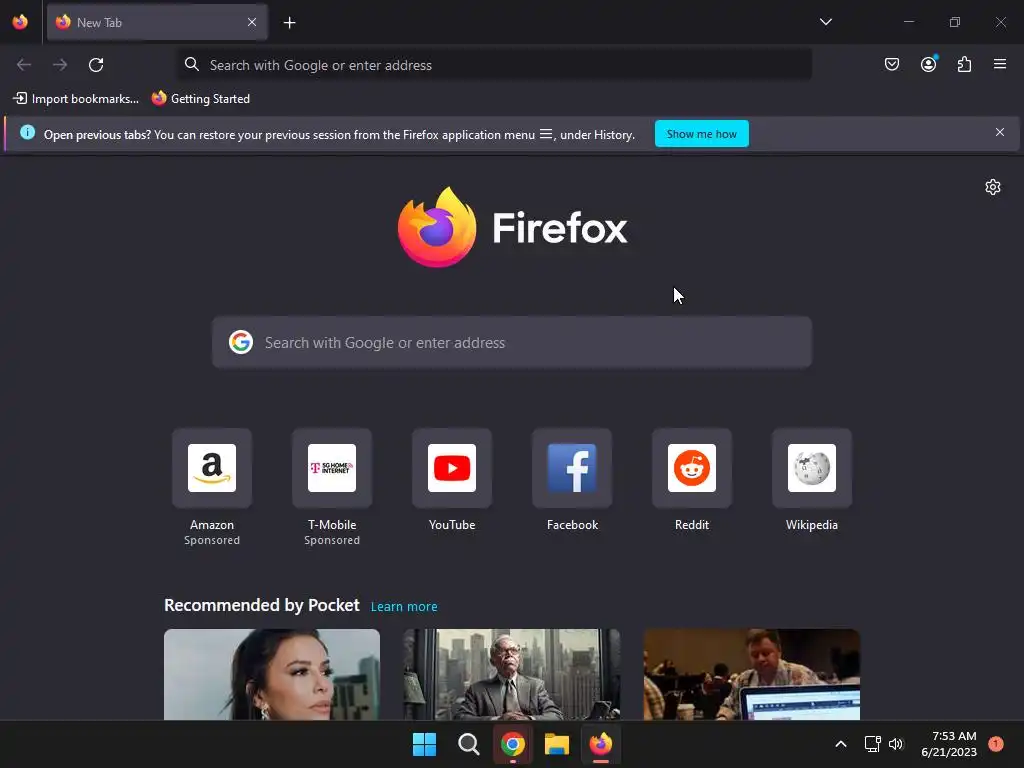Click the Firefox logo on page
The image size is (1024, 768).
pyautogui.click(x=513, y=227)
